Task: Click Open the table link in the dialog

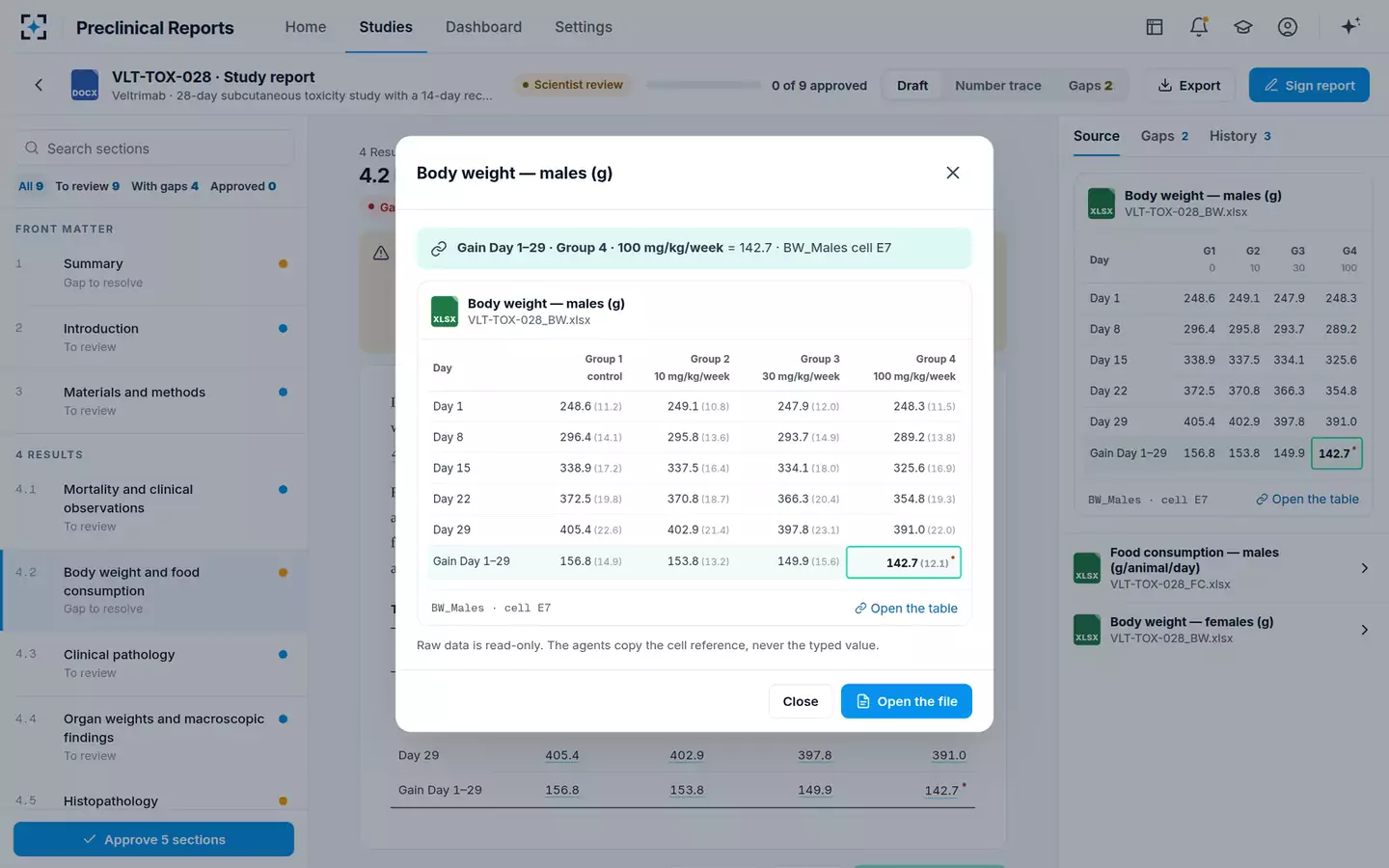Action: click(x=907, y=609)
